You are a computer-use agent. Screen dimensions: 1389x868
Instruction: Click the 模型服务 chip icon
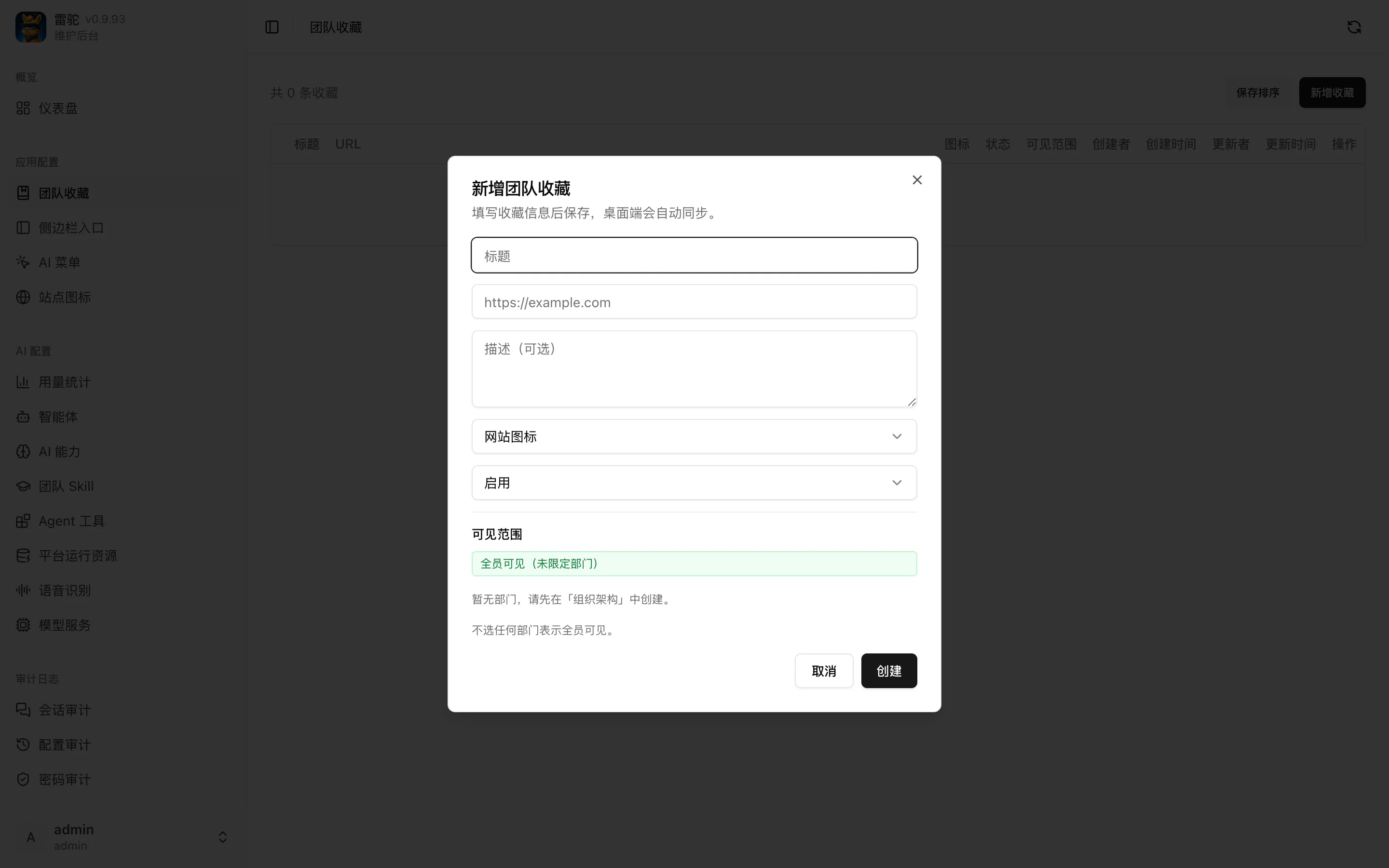(23, 625)
